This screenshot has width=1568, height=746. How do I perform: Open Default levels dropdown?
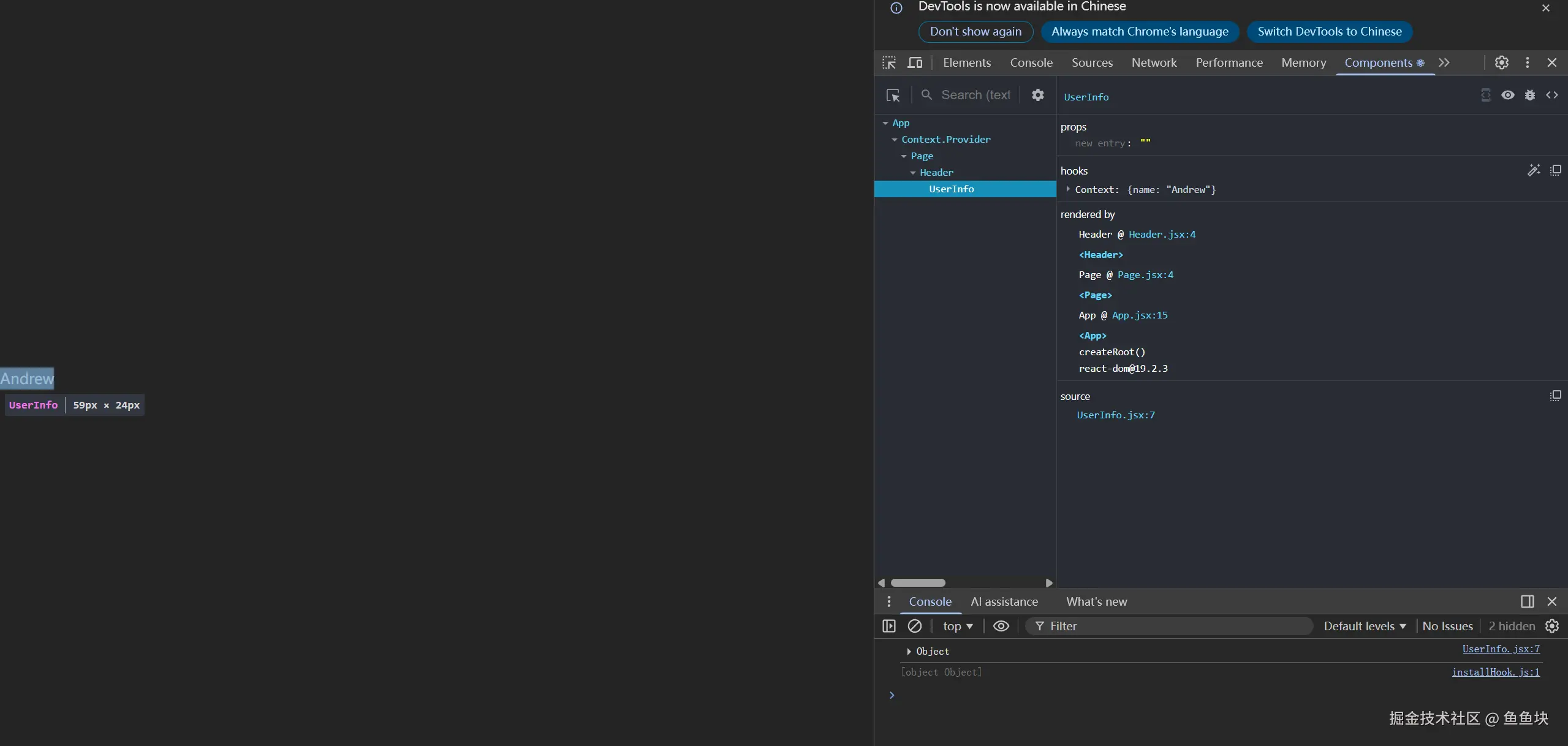tap(1365, 626)
